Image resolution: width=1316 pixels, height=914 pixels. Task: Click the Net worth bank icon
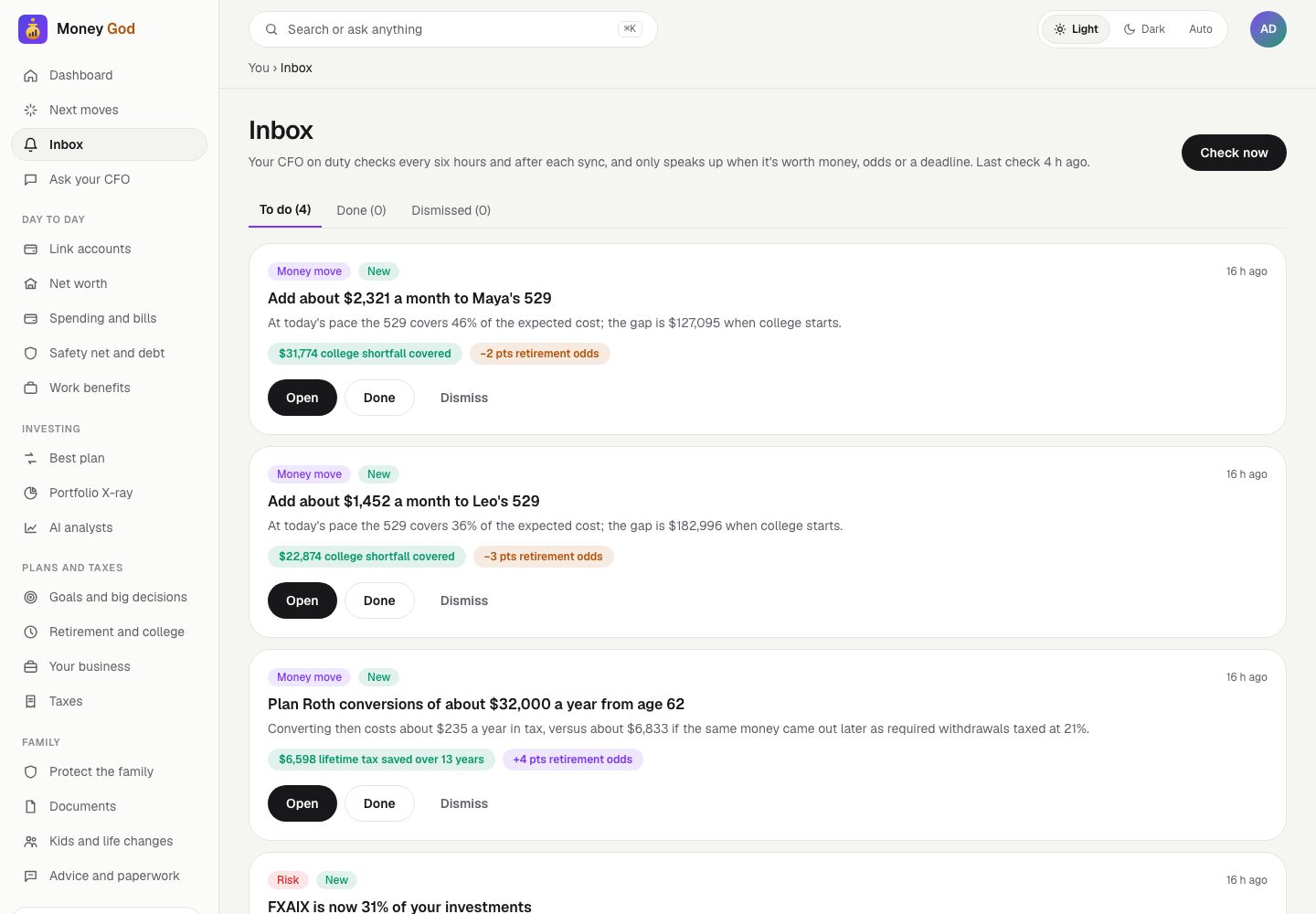pyautogui.click(x=30, y=283)
